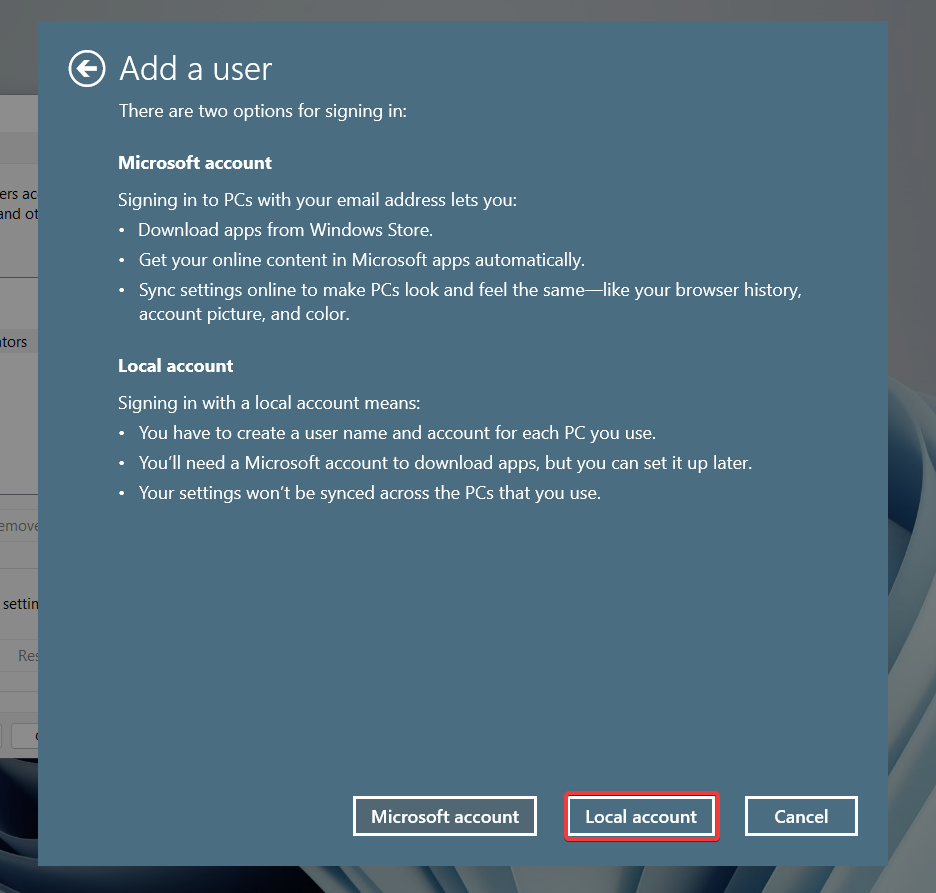The width and height of the screenshot is (936, 893).
Task: Click 'Your settings won't be synced' bullet
Action: (x=370, y=492)
